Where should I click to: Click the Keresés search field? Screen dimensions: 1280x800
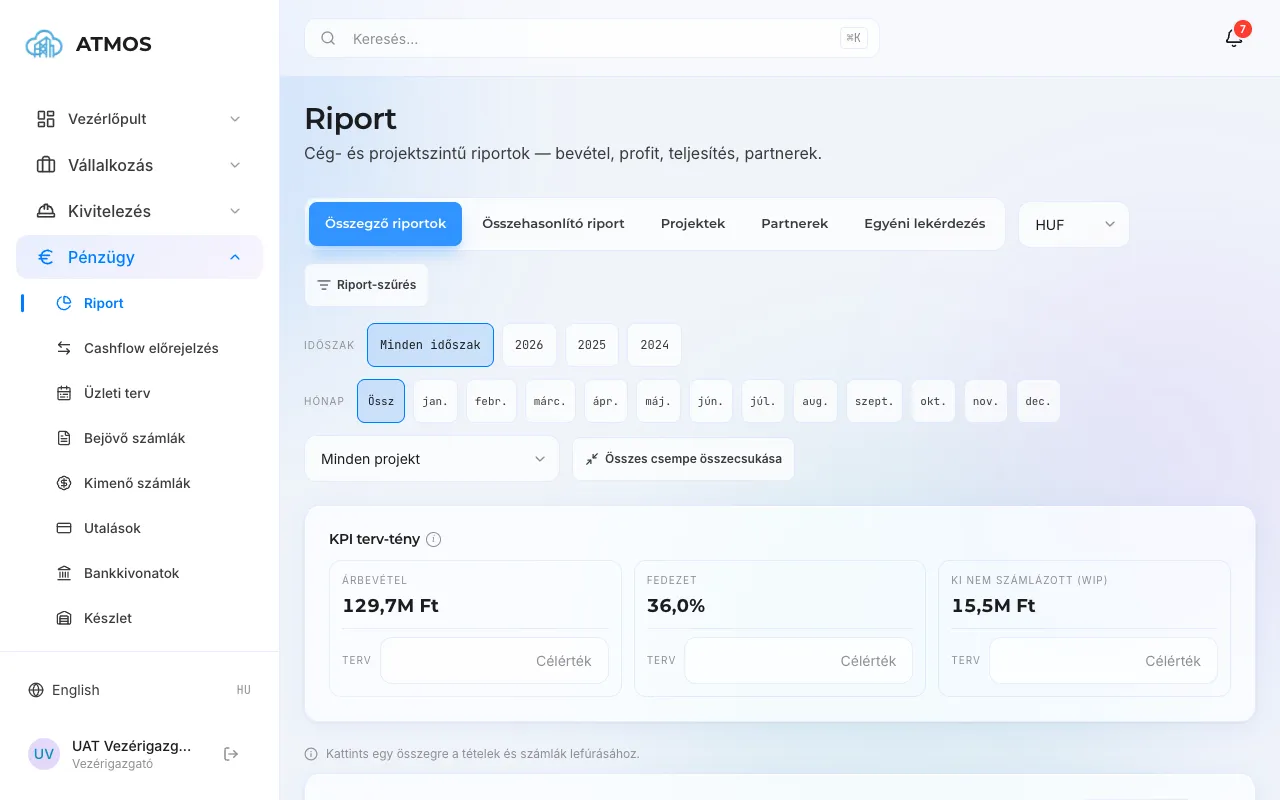click(592, 38)
